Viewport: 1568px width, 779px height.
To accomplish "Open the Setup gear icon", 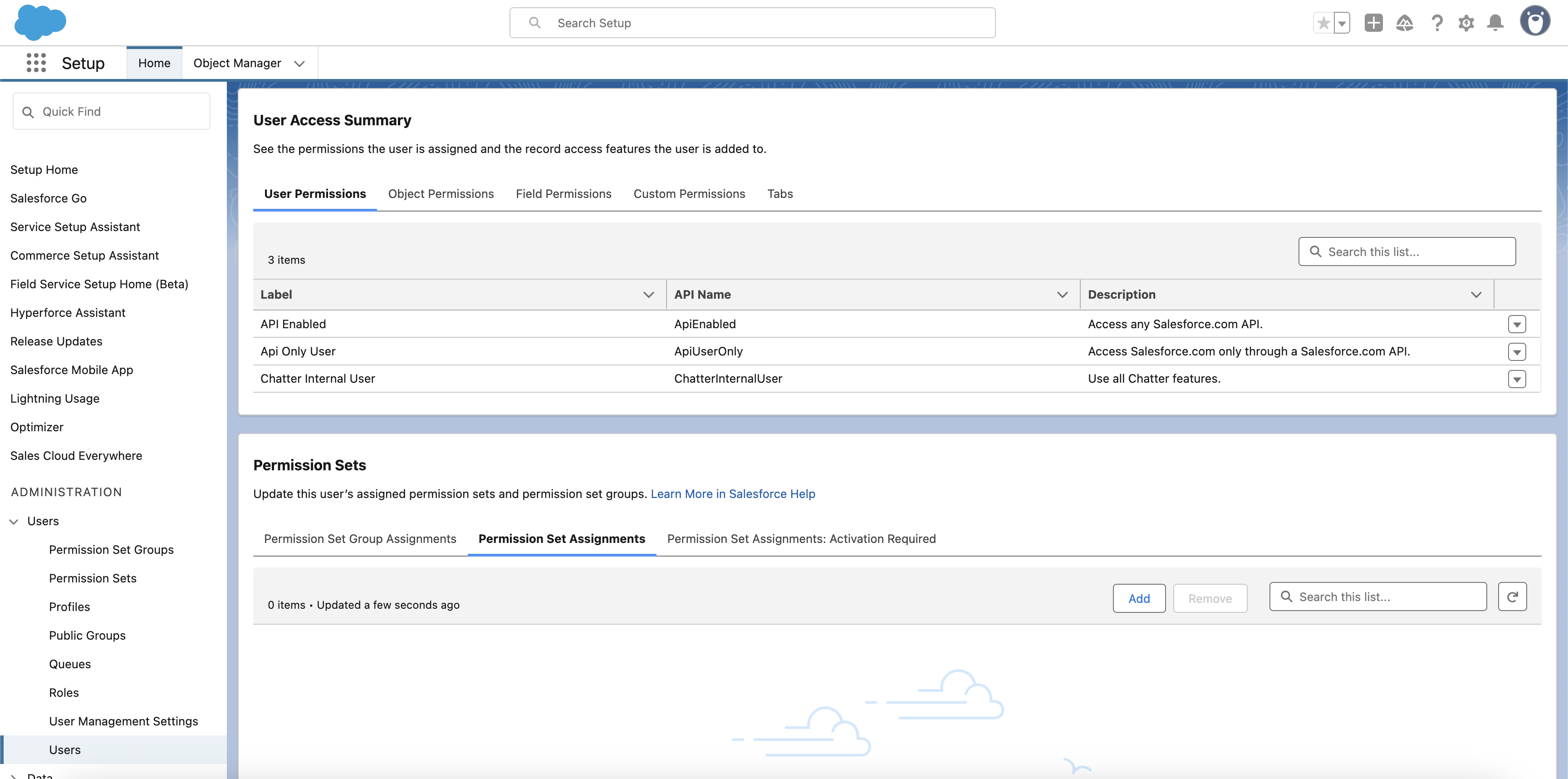I will pyautogui.click(x=1467, y=23).
